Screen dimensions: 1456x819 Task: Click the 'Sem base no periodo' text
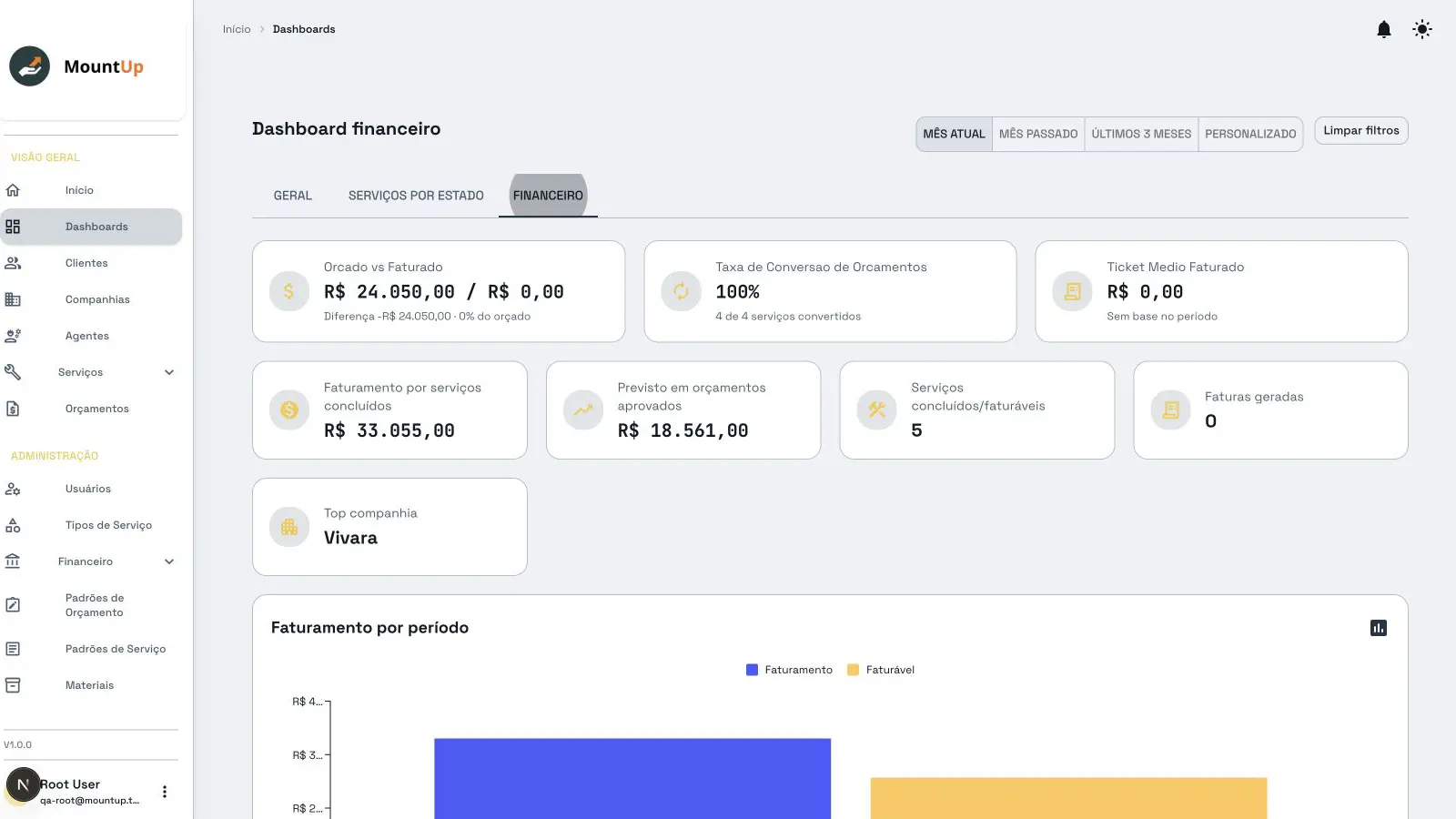point(1162,317)
